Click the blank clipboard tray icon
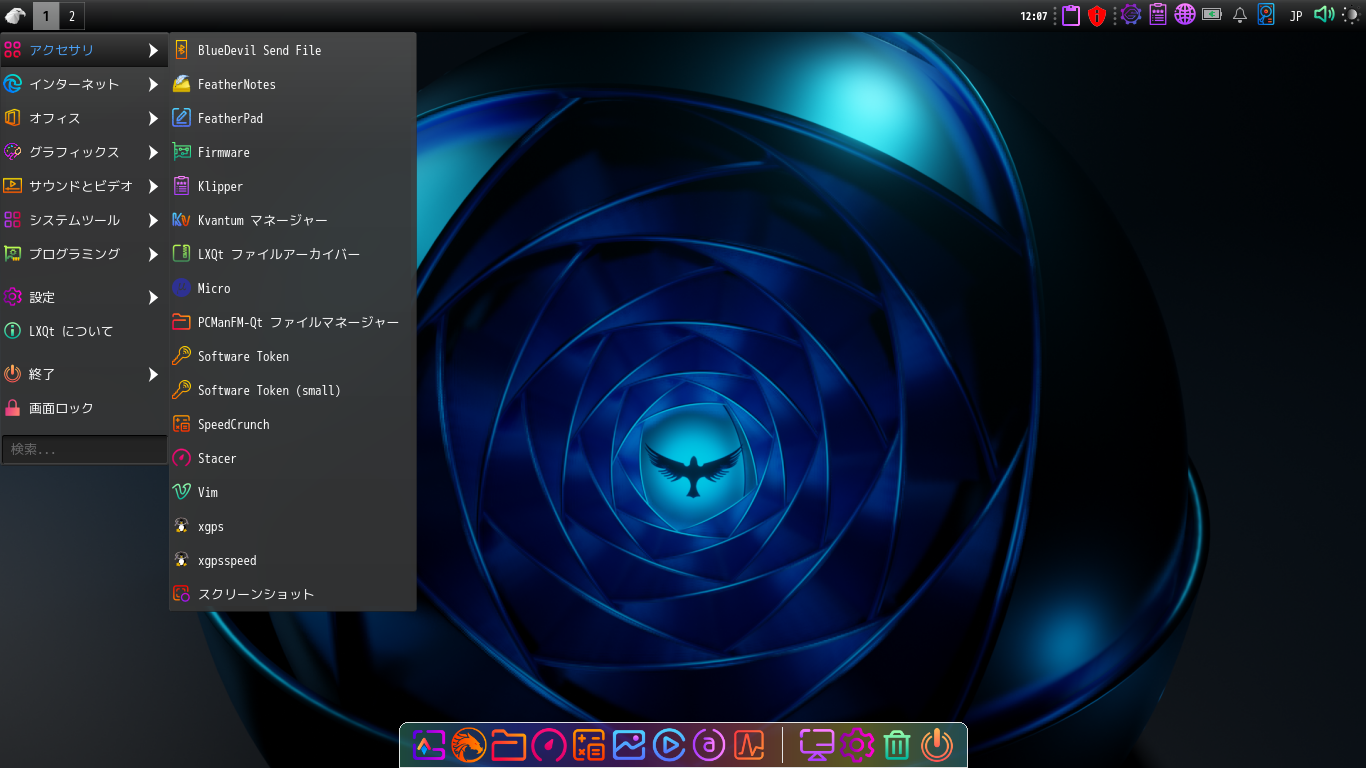 pos(1071,15)
